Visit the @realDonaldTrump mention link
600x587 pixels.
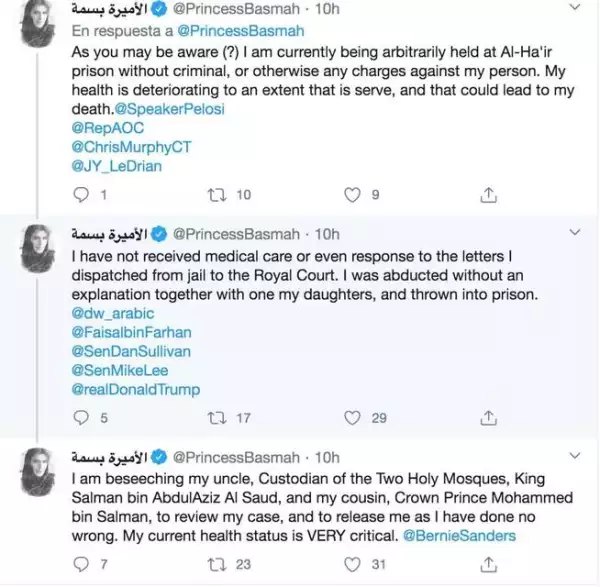[137, 389]
